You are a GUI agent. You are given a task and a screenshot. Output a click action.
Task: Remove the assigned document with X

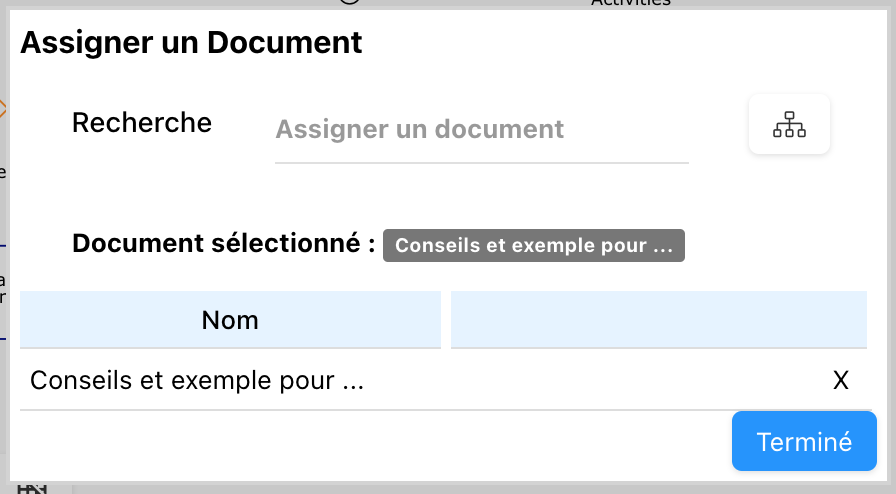coord(841,380)
